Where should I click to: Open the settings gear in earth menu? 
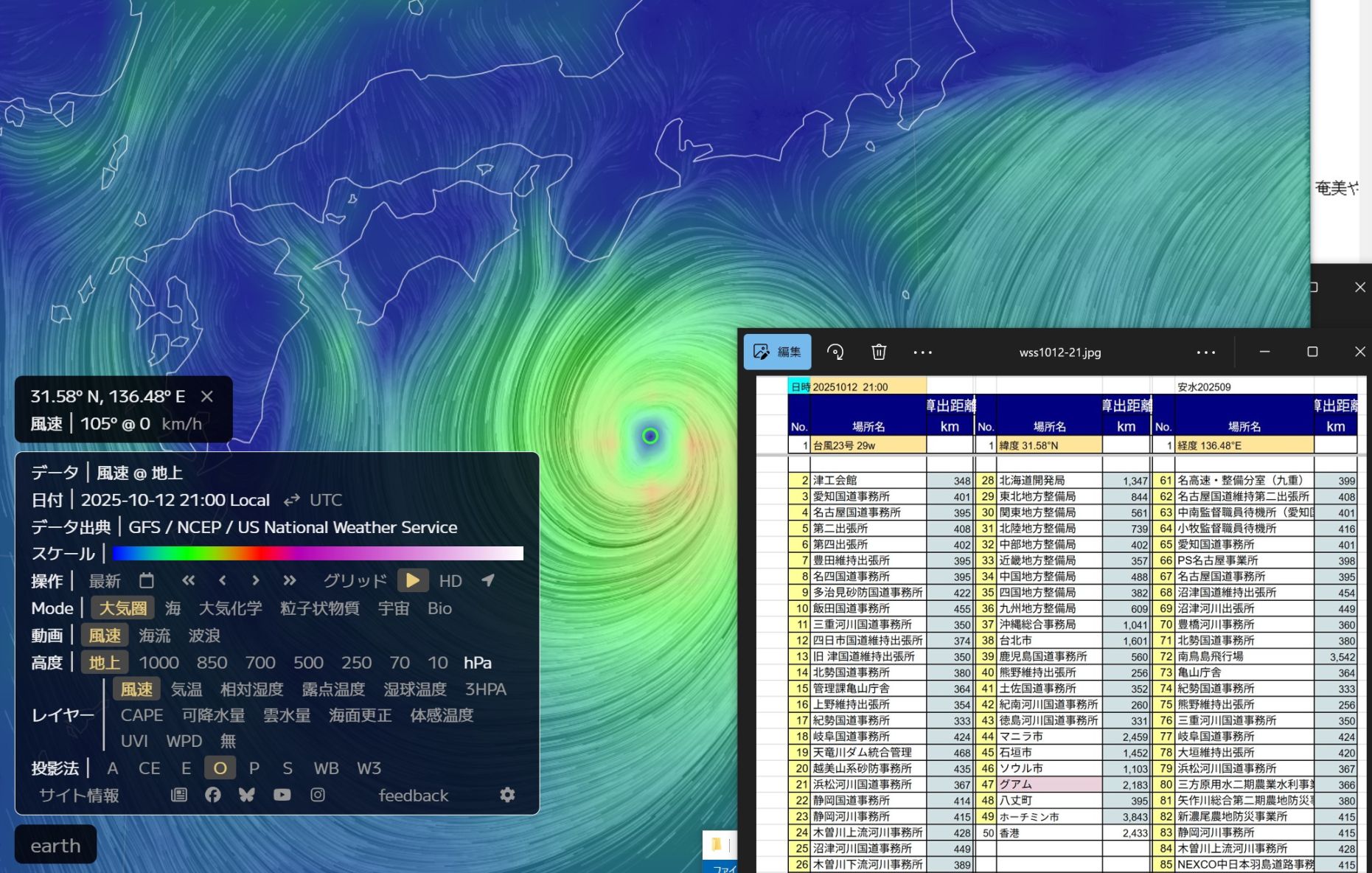pyautogui.click(x=507, y=795)
